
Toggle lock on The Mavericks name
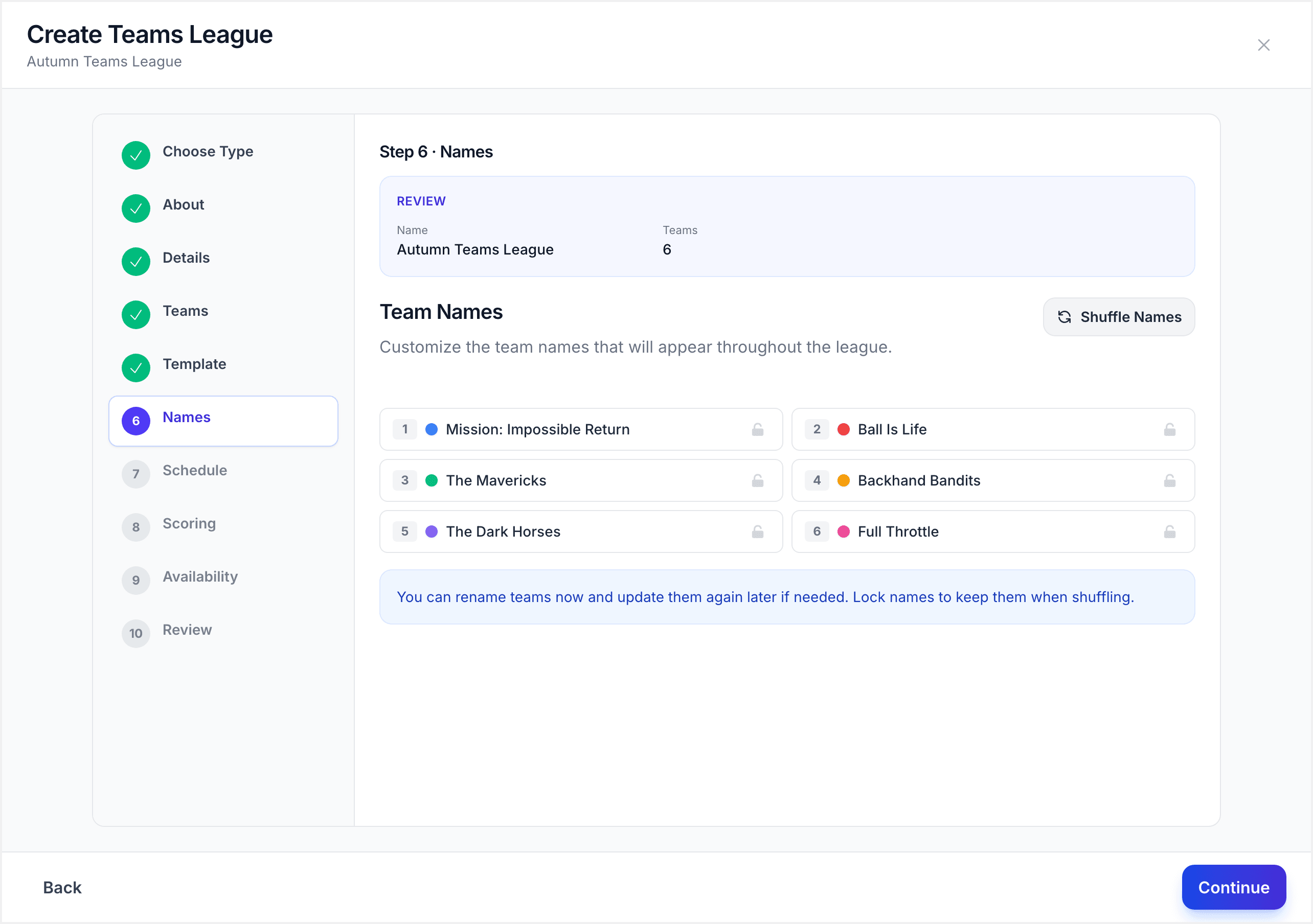coord(758,480)
